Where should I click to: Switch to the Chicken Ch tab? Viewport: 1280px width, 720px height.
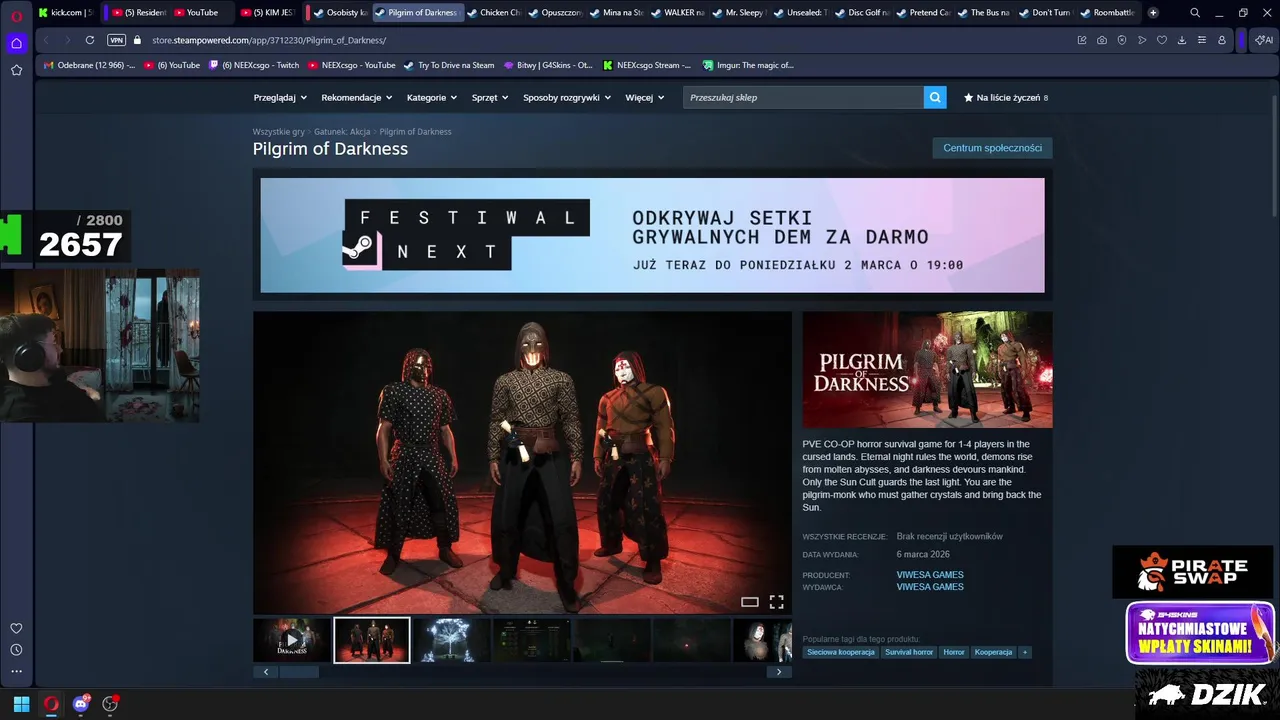494,13
